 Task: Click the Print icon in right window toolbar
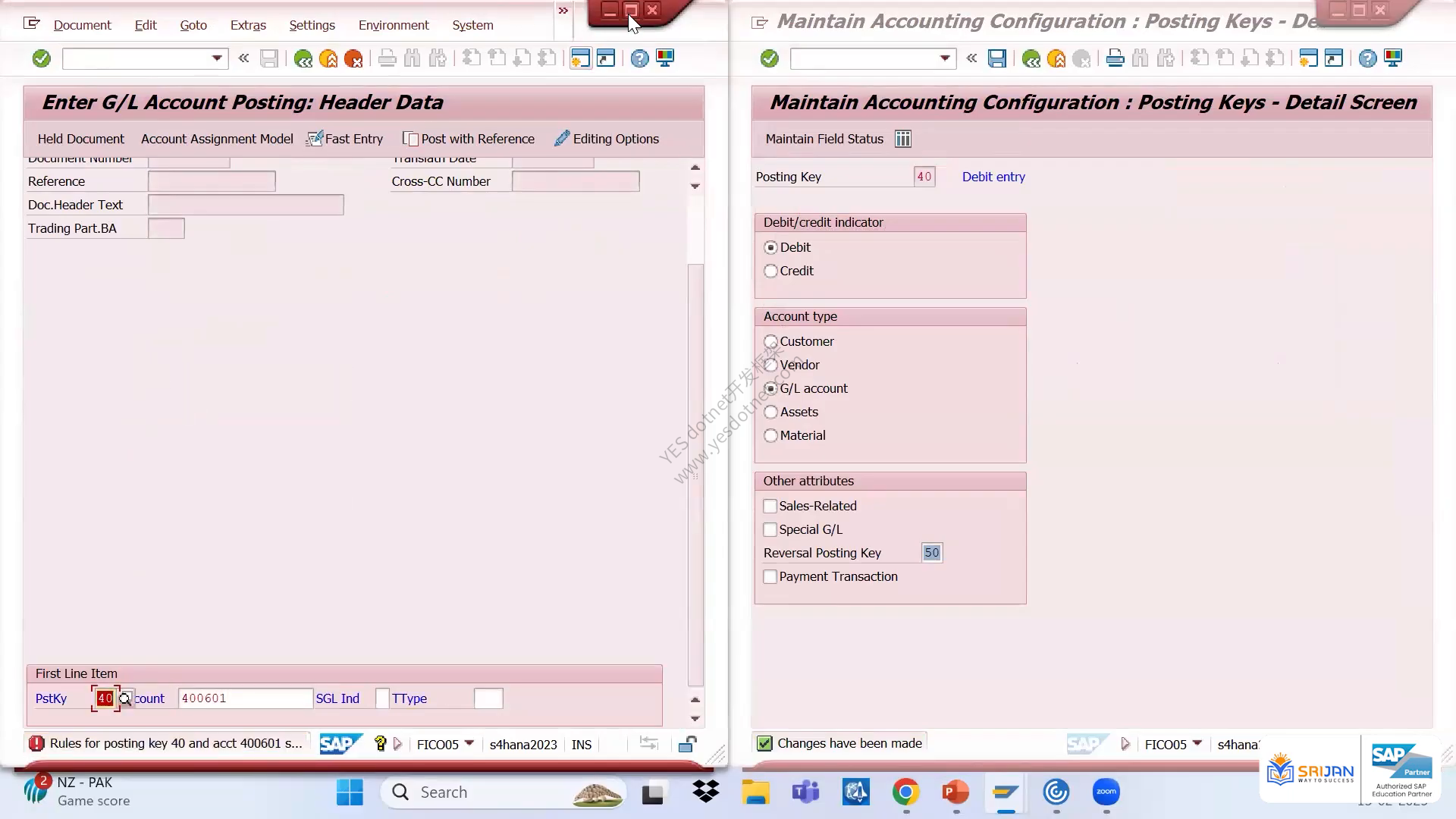pyautogui.click(x=1115, y=58)
